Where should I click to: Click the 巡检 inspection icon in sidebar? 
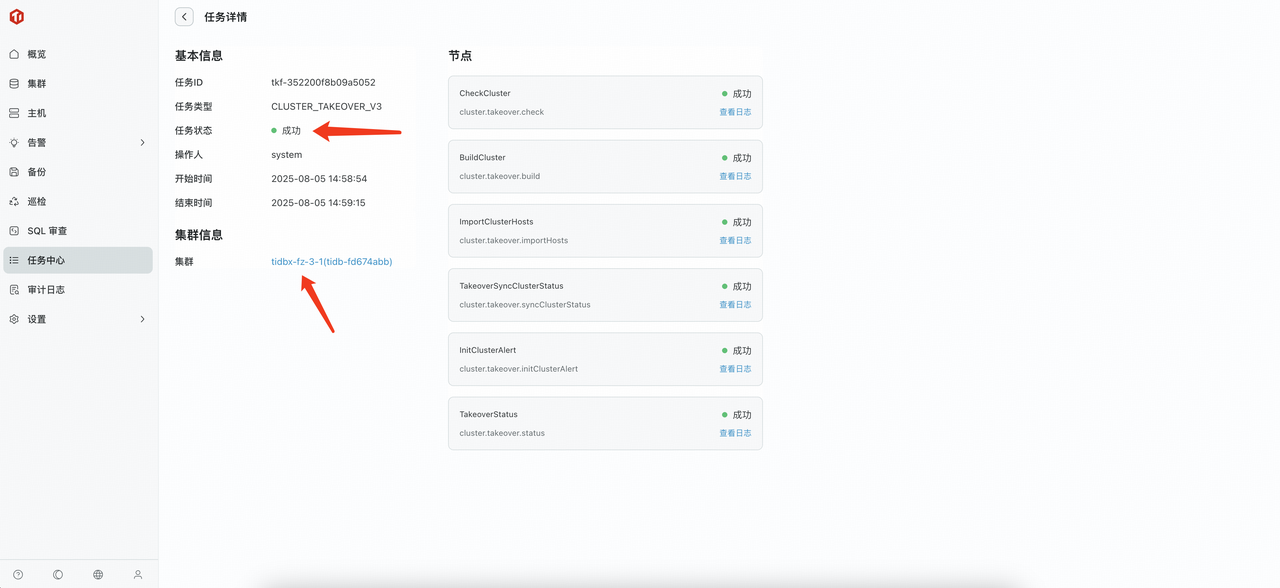pyautogui.click(x=14, y=201)
